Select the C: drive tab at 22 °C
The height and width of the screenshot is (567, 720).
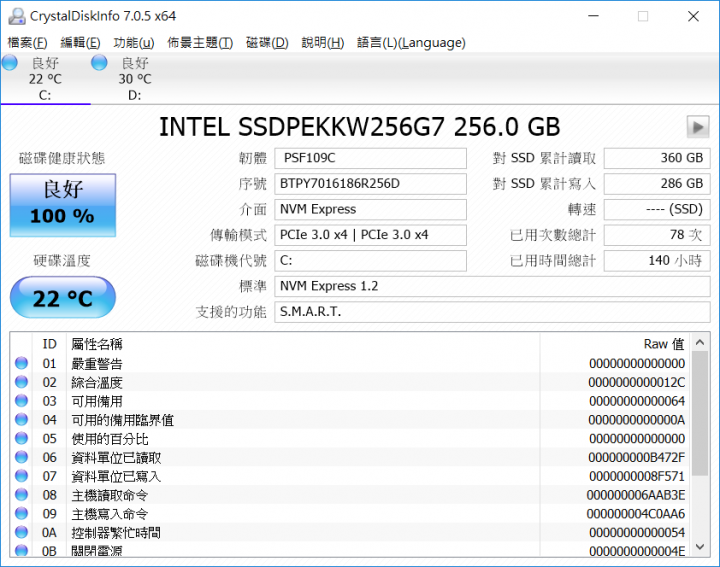click(45, 79)
